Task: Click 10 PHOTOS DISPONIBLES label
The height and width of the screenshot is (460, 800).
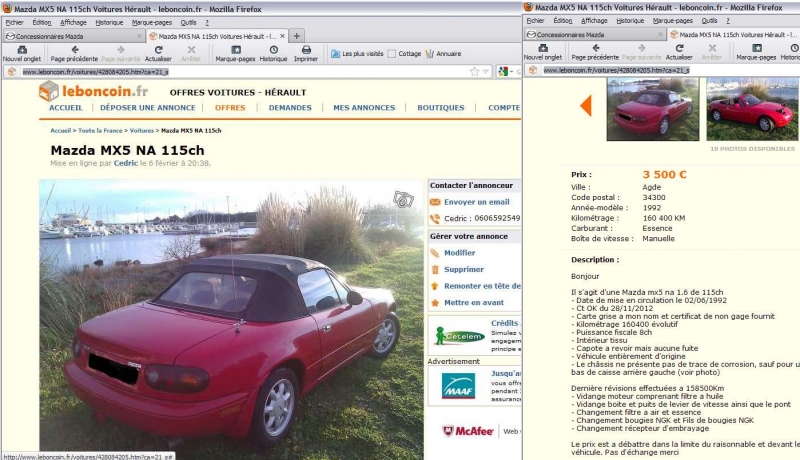Action: tap(752, 149)
